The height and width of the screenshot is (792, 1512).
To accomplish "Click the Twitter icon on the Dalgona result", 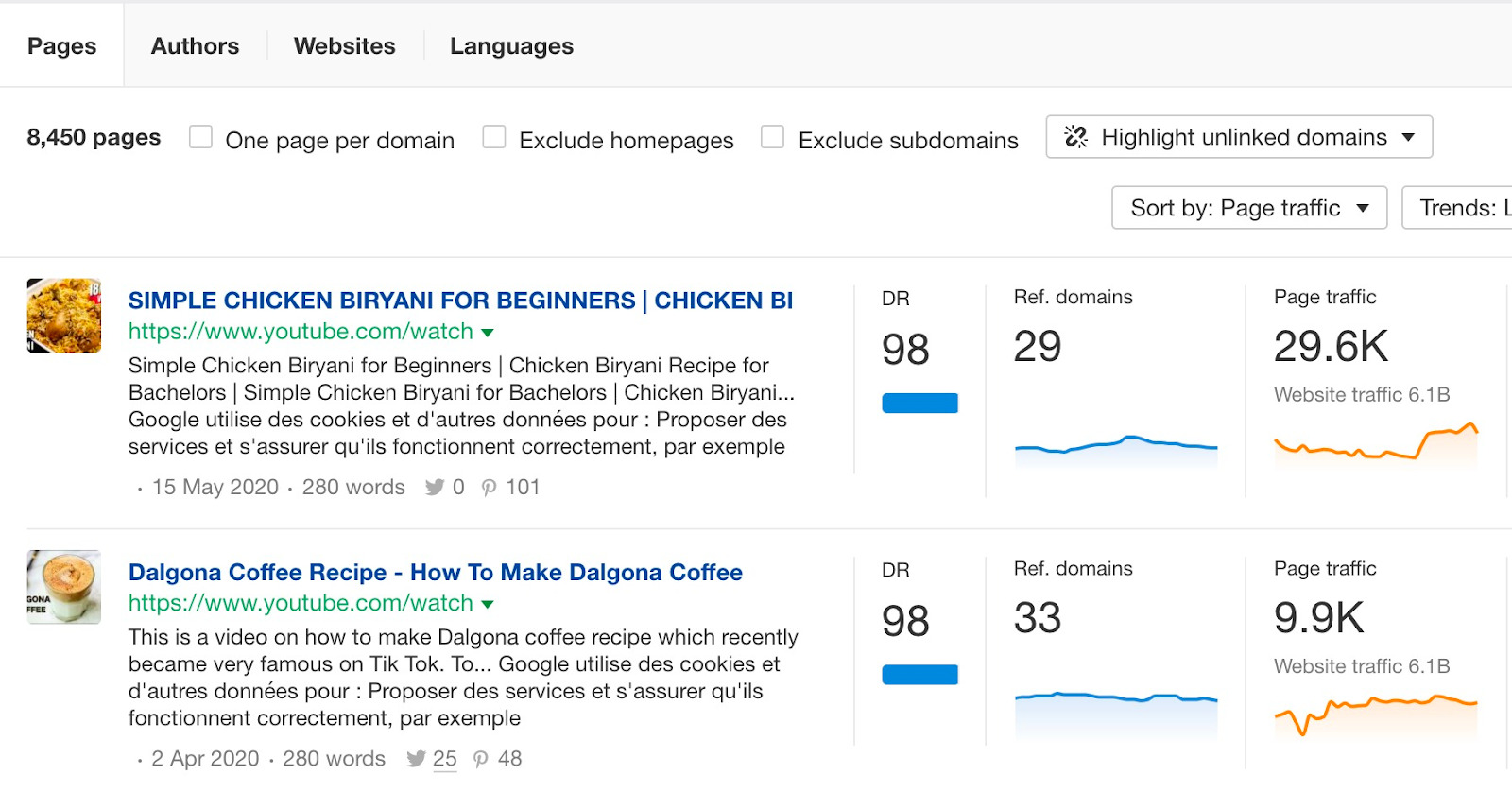I will coord(416,759).
